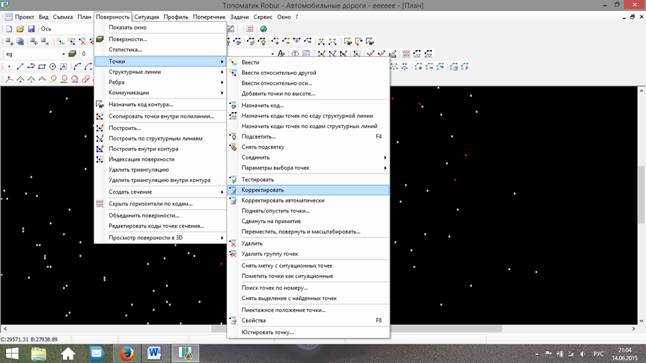646x363 pixels.
Task: Open the Вид menu
Action: pyautogui.click(x=44, y=17)
